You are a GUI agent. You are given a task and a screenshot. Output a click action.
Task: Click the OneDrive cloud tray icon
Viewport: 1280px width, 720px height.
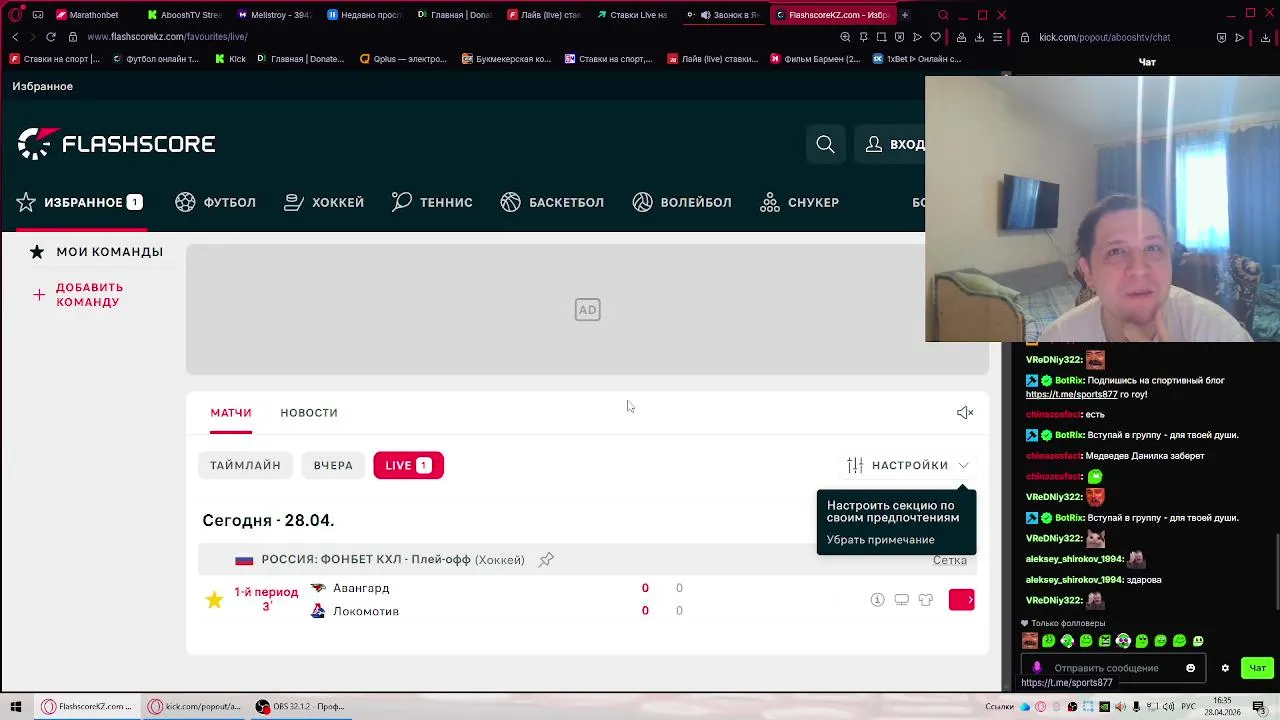1025,706
